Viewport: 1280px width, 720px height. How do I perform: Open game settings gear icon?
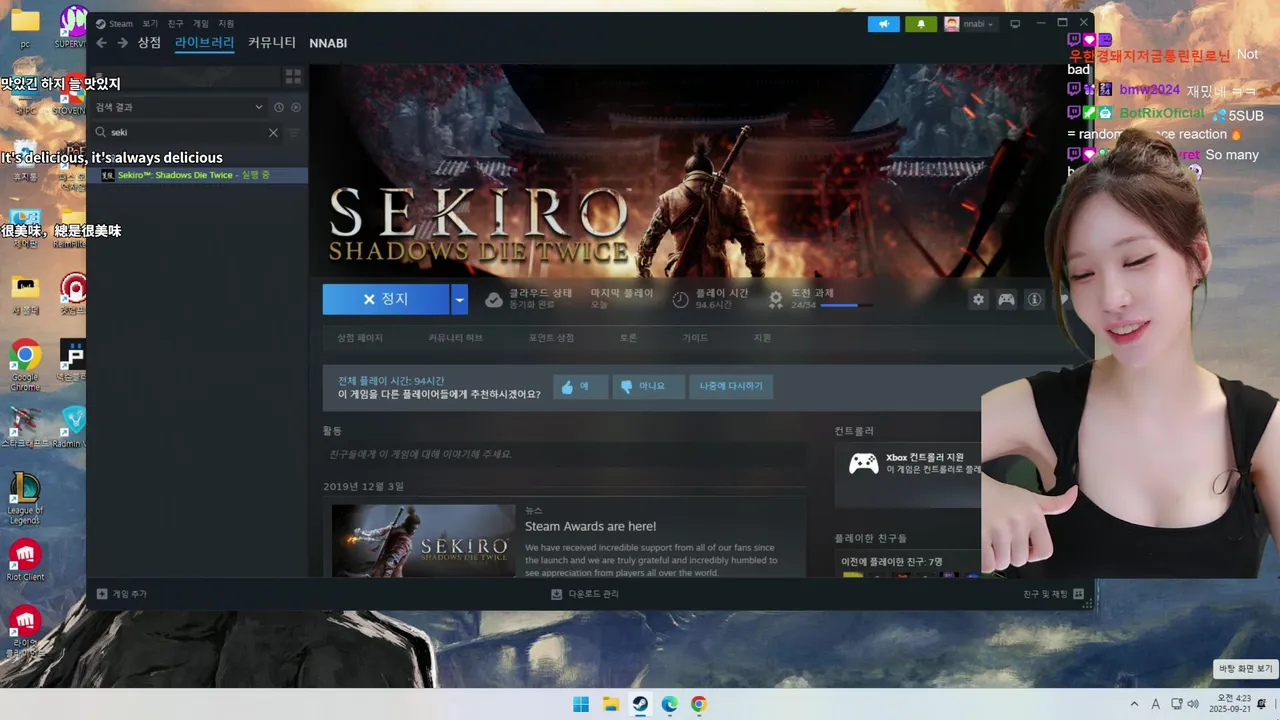tap(978, 299)
